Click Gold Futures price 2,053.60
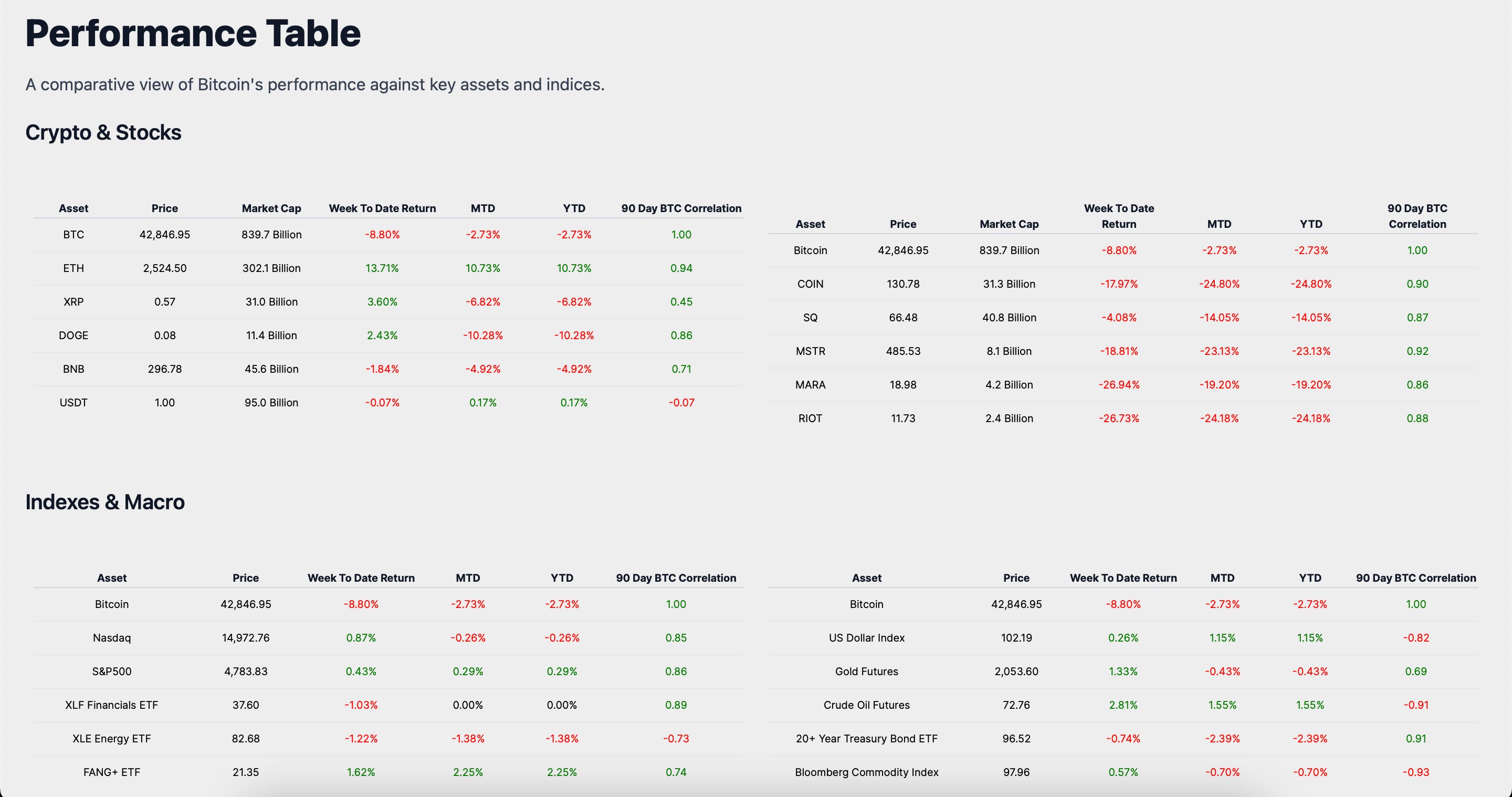 1016,672
